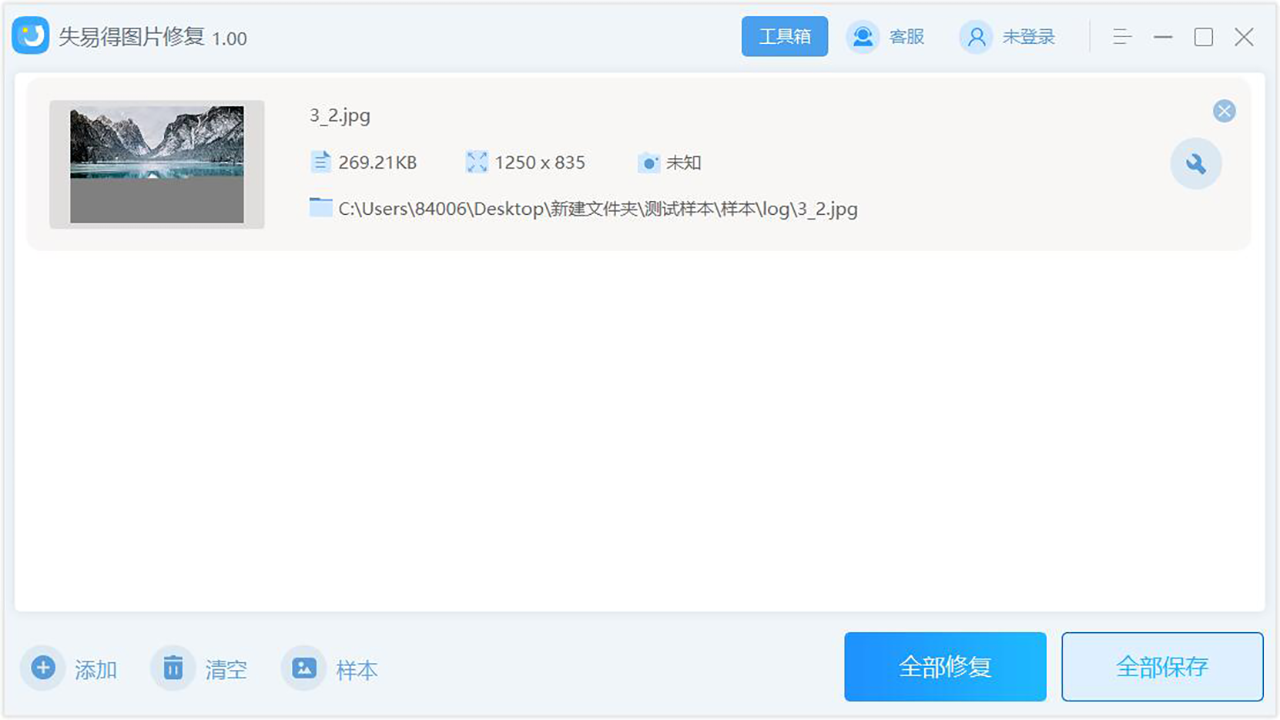
Task: Click the 客服 customer service headset icon
Action: point(862,36)
